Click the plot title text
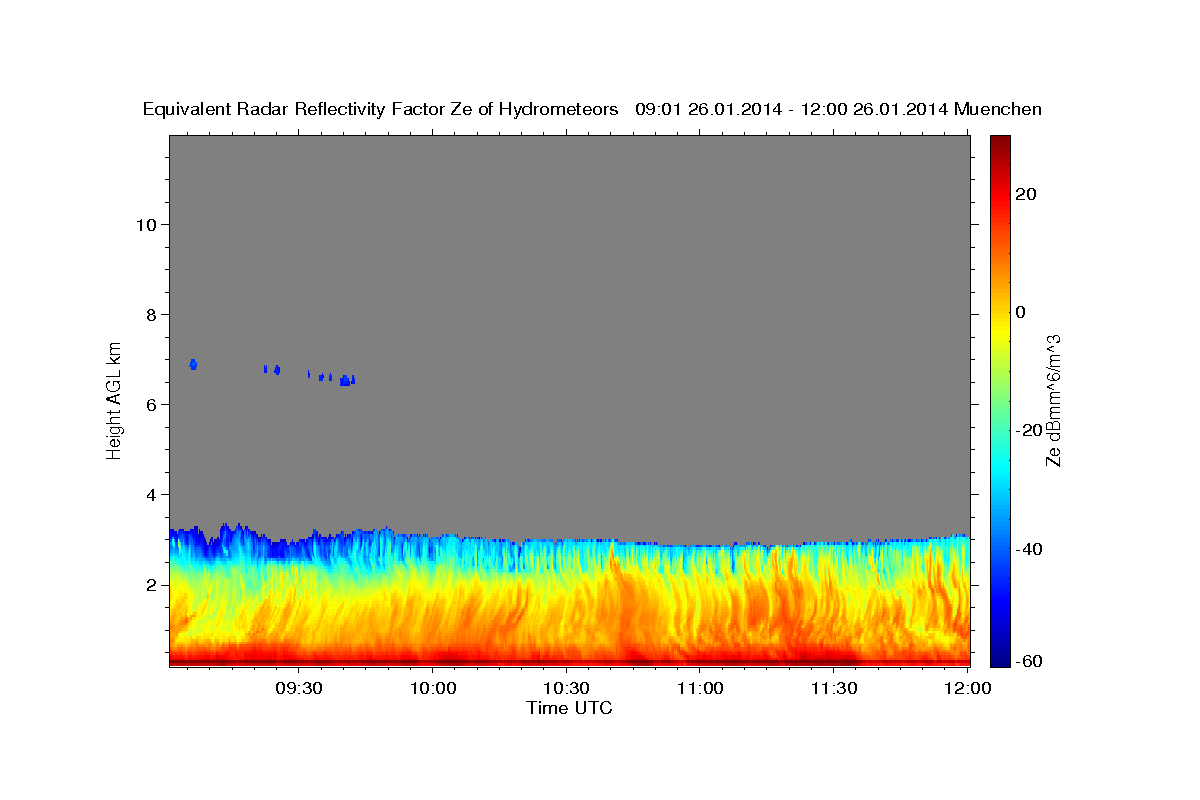 tap(592, 109)
